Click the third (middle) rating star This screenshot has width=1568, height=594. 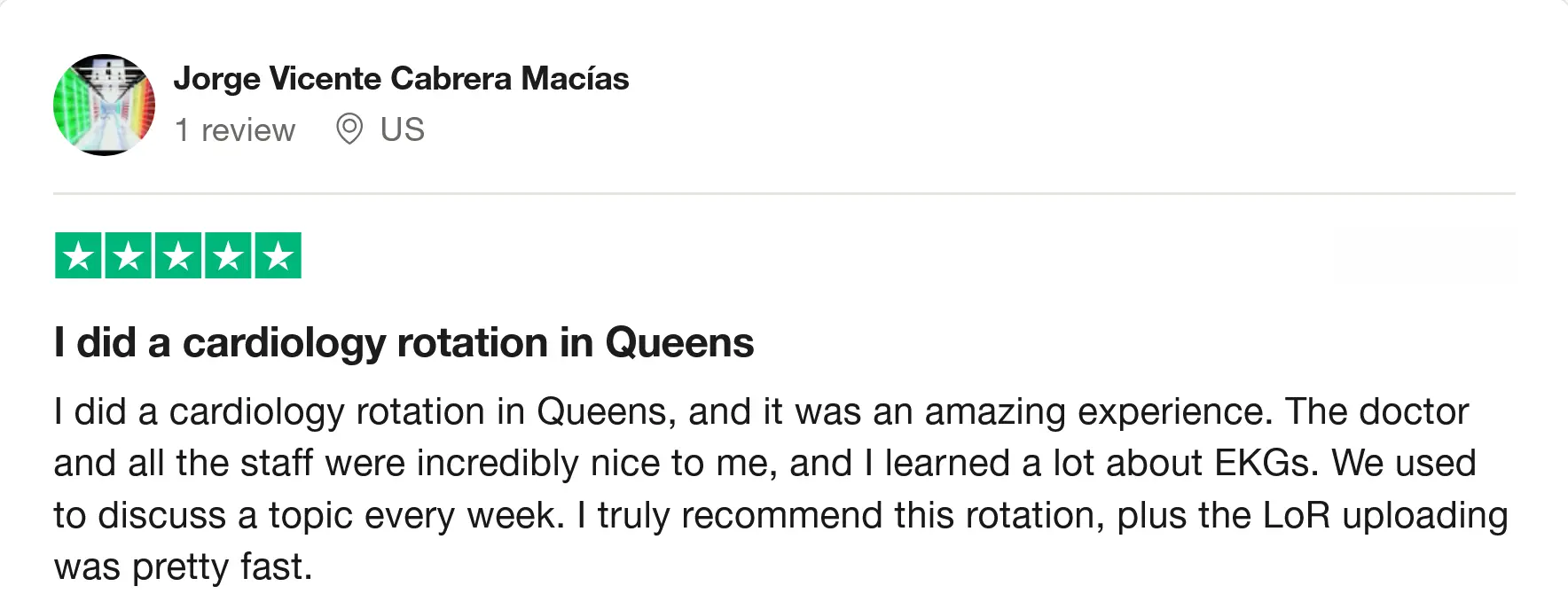(178, 256)
